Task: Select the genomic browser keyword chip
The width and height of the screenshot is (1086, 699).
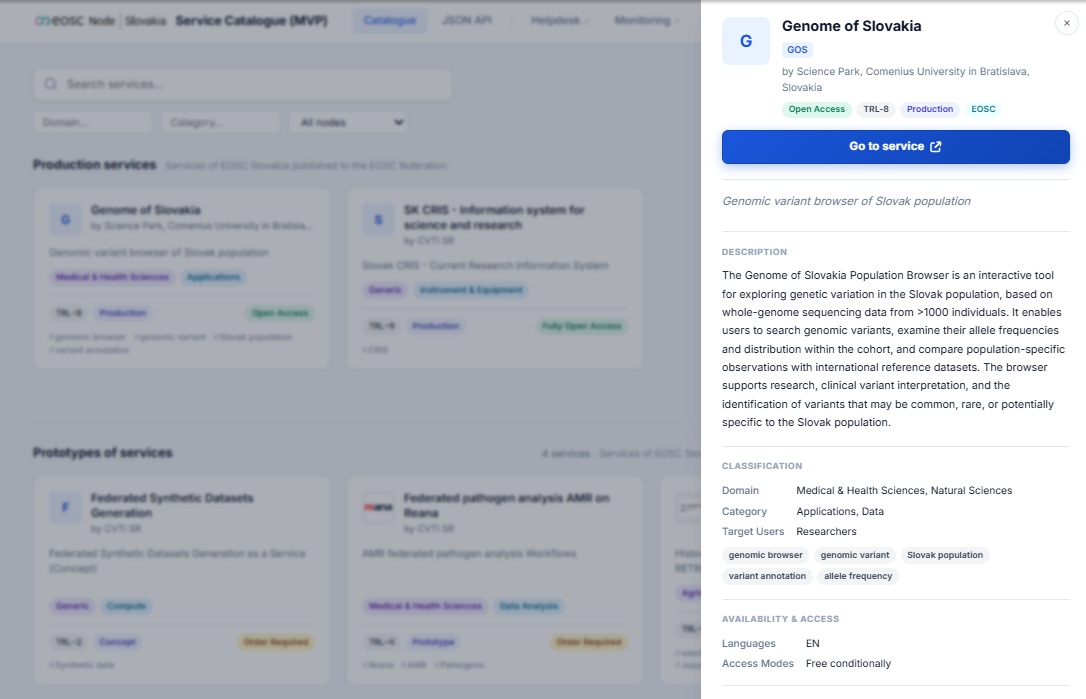Action: pyautogui.click(x=765, y=555)
